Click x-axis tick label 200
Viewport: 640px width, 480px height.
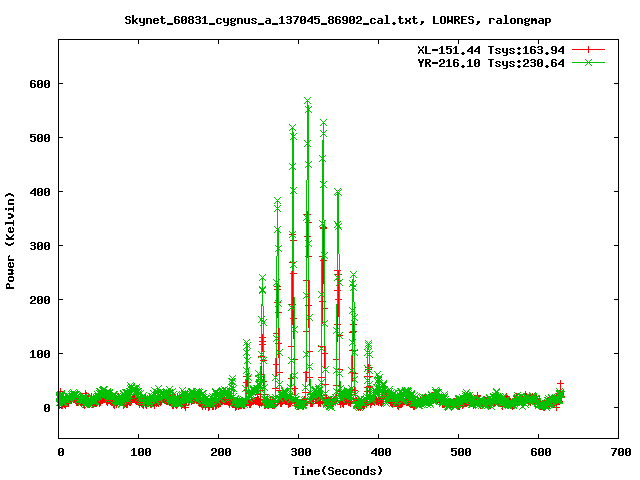click(221, 452)
